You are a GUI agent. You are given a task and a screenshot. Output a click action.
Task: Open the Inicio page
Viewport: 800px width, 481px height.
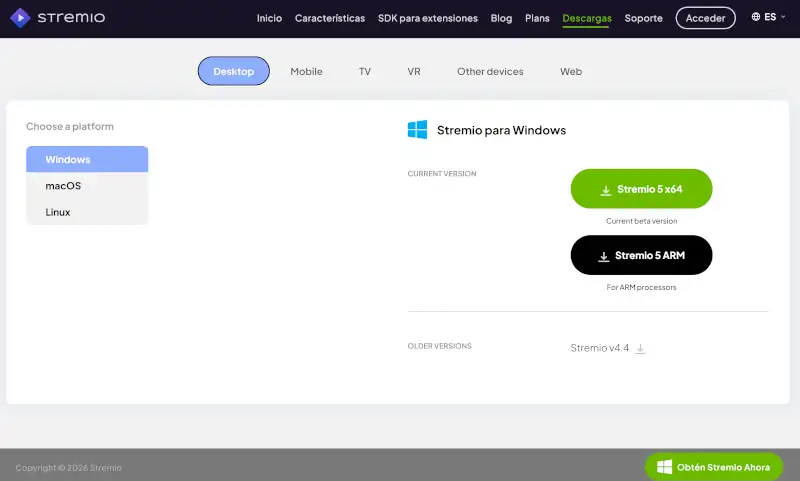pos(269,18)
